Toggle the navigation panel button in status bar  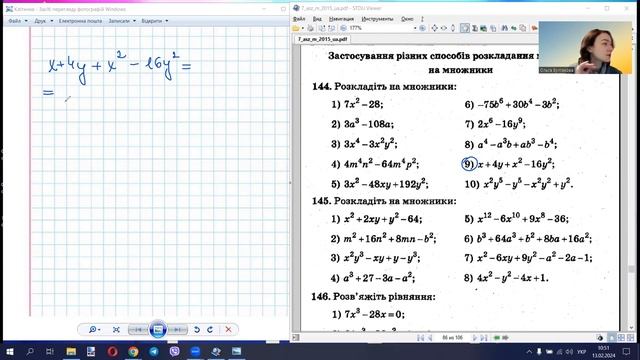pos(296,338)
